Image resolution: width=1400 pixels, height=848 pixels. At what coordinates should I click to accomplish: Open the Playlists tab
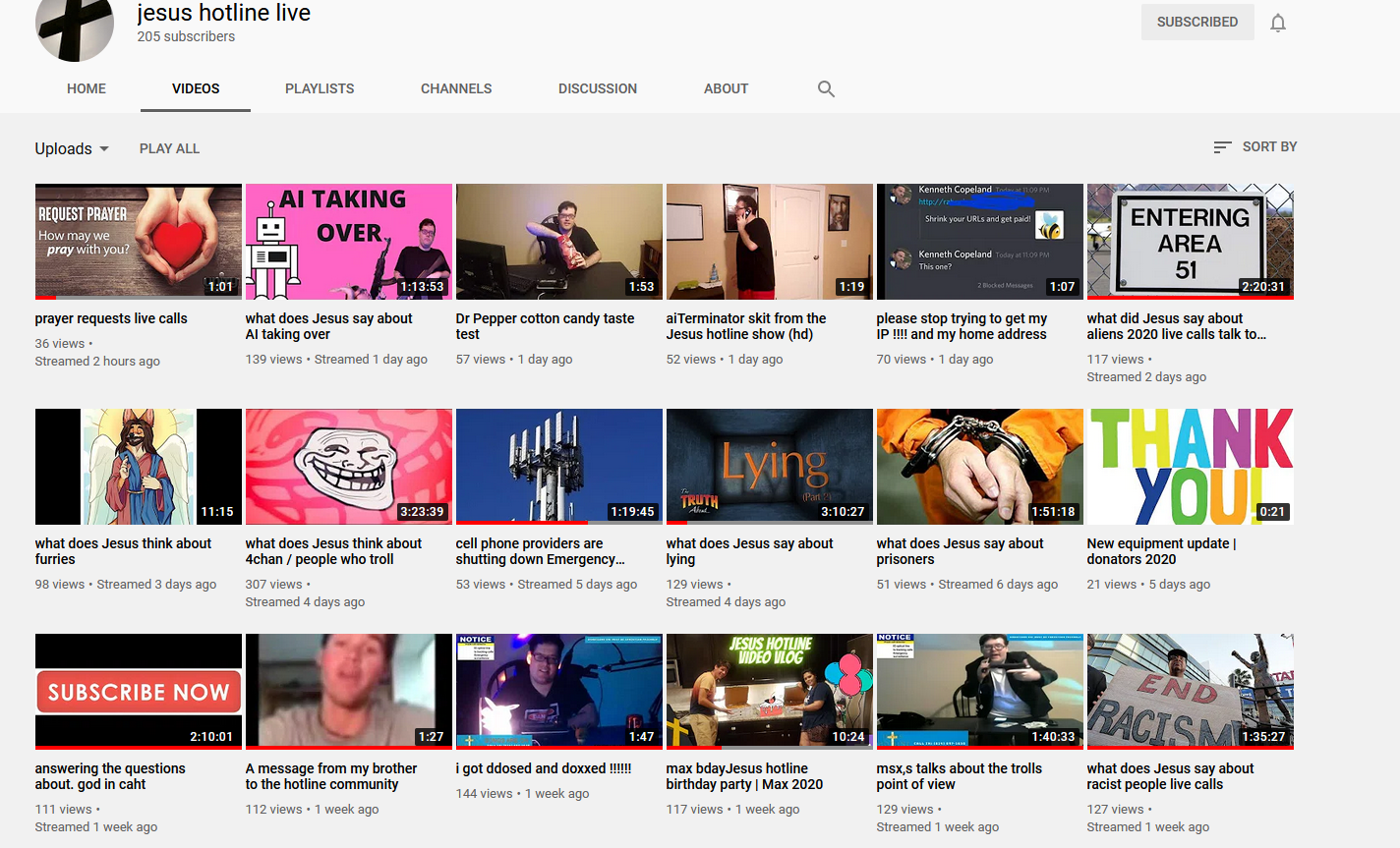[x=320, y=88]
